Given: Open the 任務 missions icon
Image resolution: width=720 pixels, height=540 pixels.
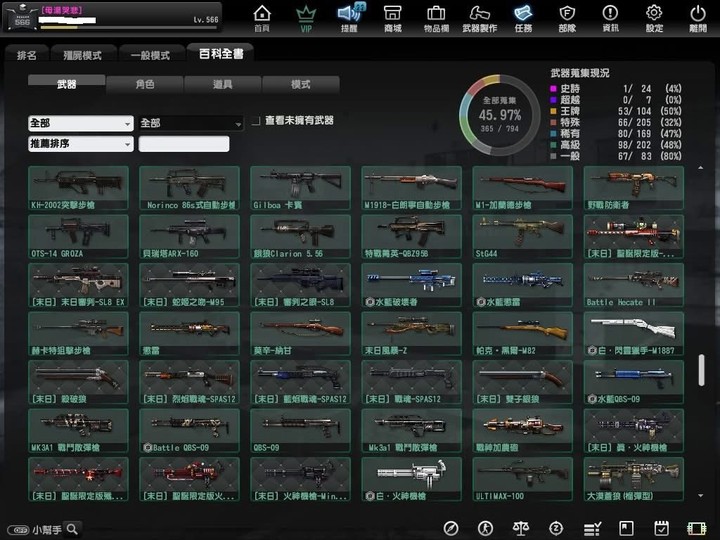Looking at the screenshot, I should pyautogui.click(x=523, y=17).
